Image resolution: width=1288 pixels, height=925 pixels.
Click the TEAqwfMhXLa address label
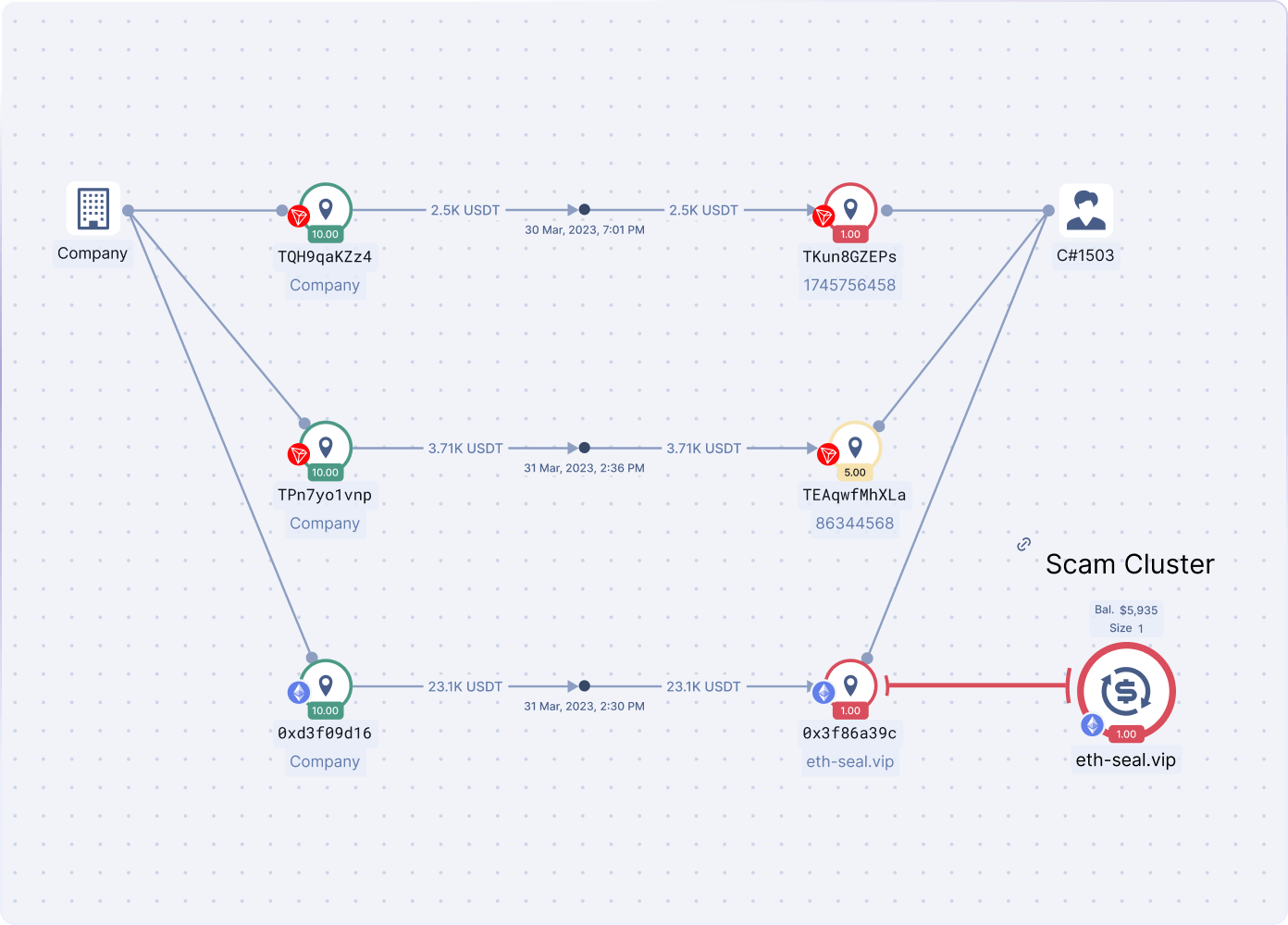[x=855, y=495]
